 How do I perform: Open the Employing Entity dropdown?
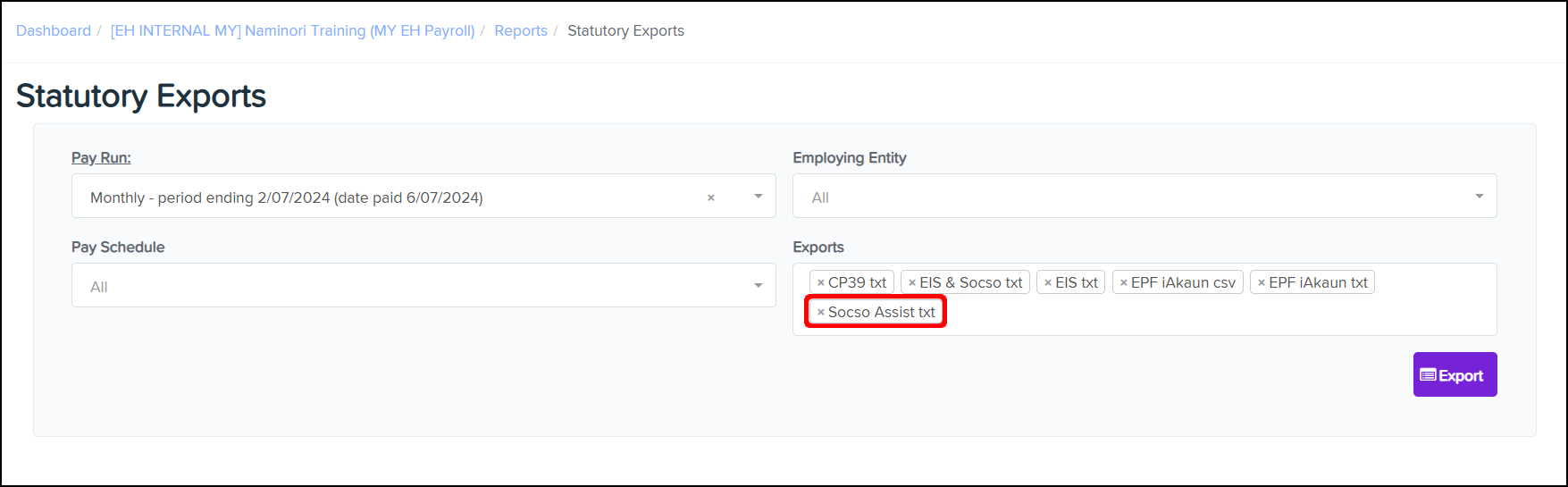coord(1144,197)
